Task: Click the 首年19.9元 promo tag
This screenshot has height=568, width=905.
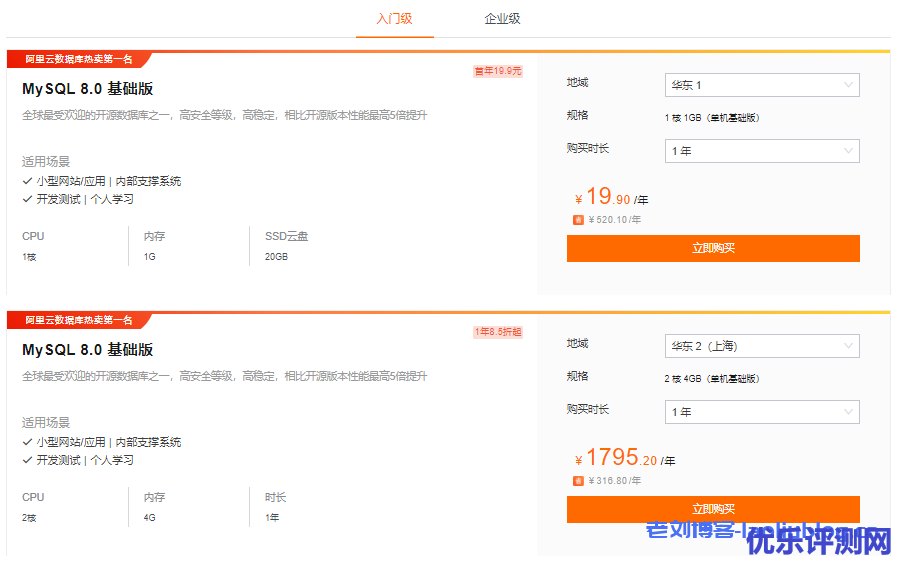Action: tap(498, 71)
